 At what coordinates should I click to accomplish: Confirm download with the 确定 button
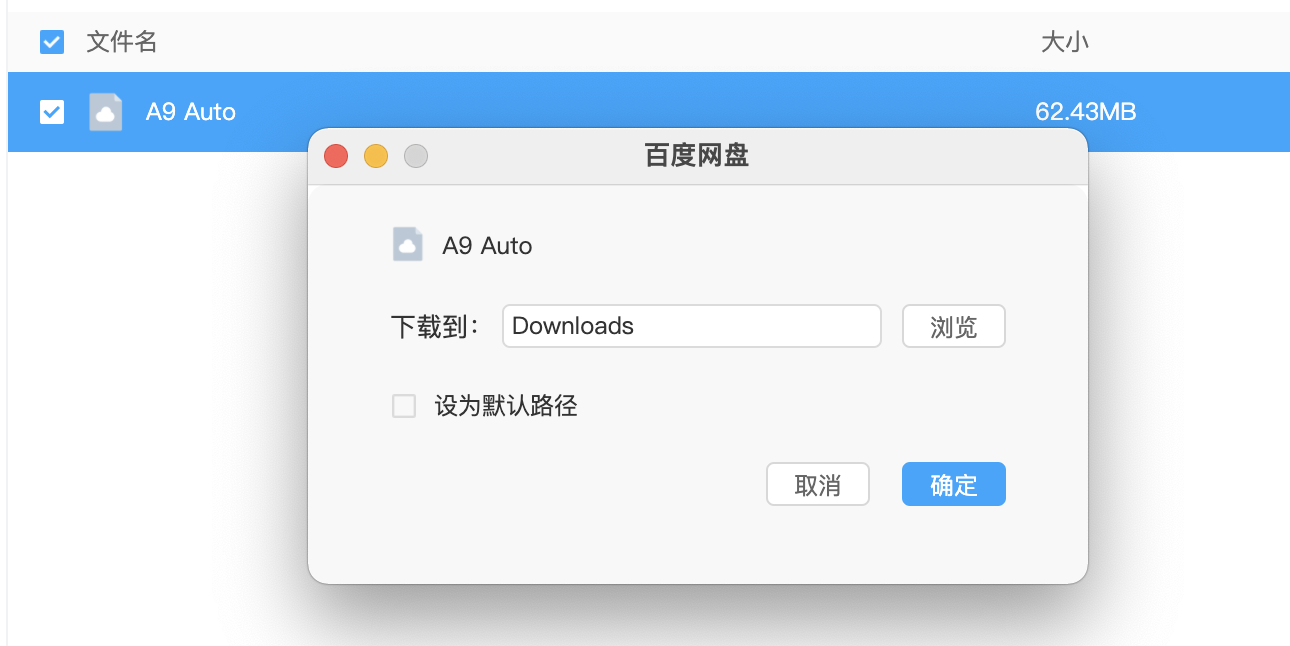(x=954, y=485)
